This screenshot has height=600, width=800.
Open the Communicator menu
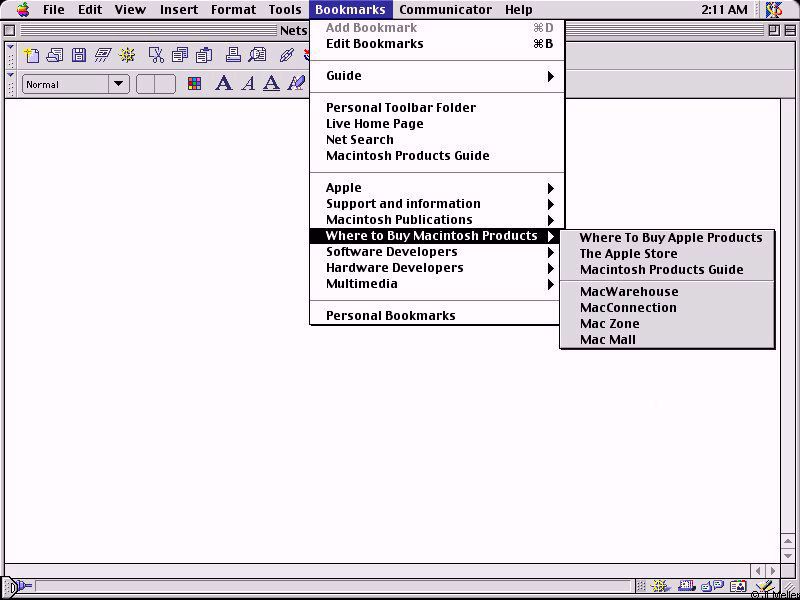445,10
